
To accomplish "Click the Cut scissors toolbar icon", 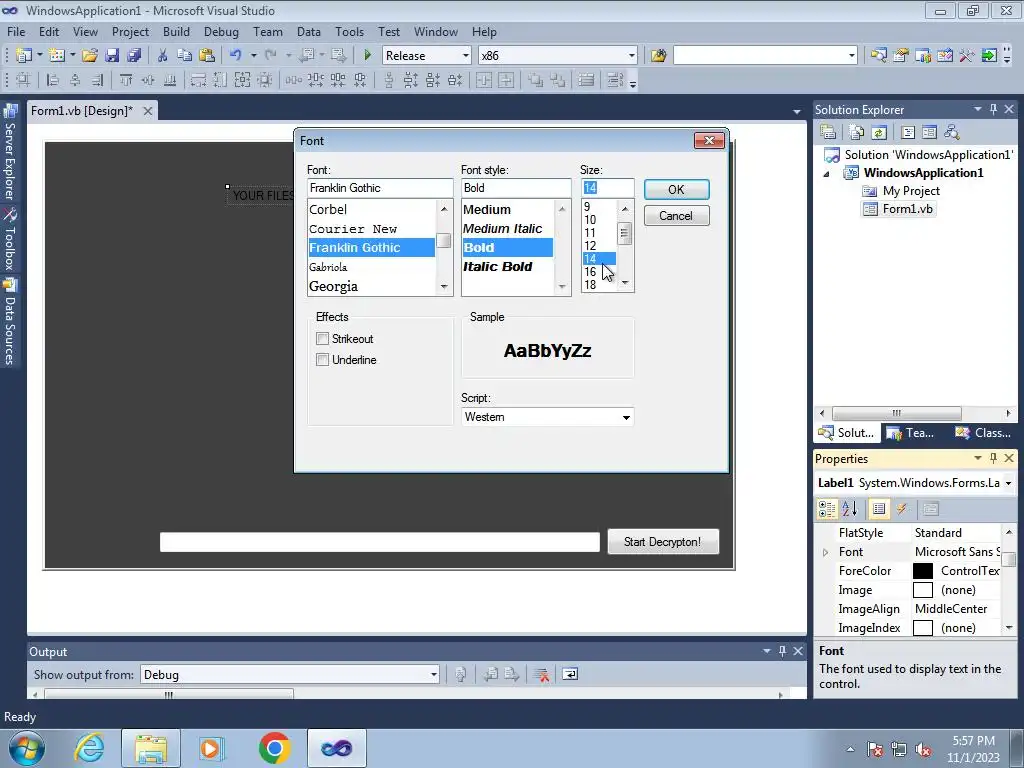I will (163, 56).
